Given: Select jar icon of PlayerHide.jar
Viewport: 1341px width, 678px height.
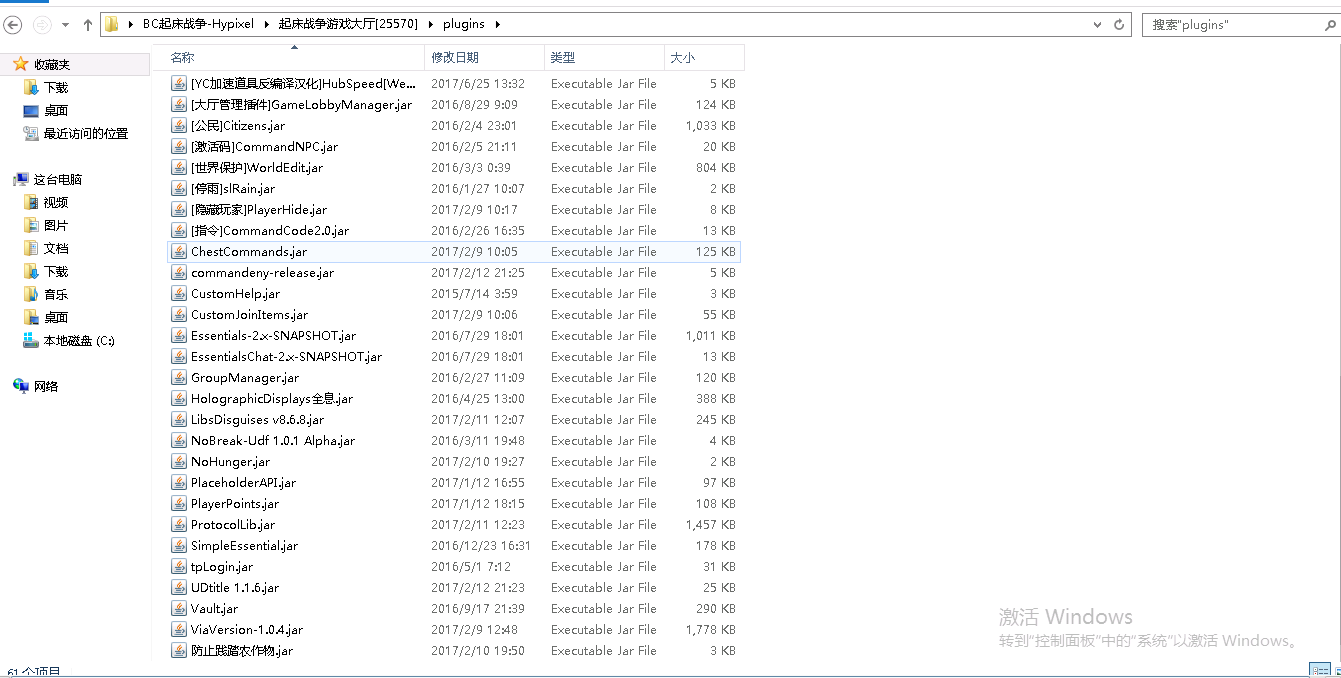Looking at the screenshot, I should tap(179, 210).
